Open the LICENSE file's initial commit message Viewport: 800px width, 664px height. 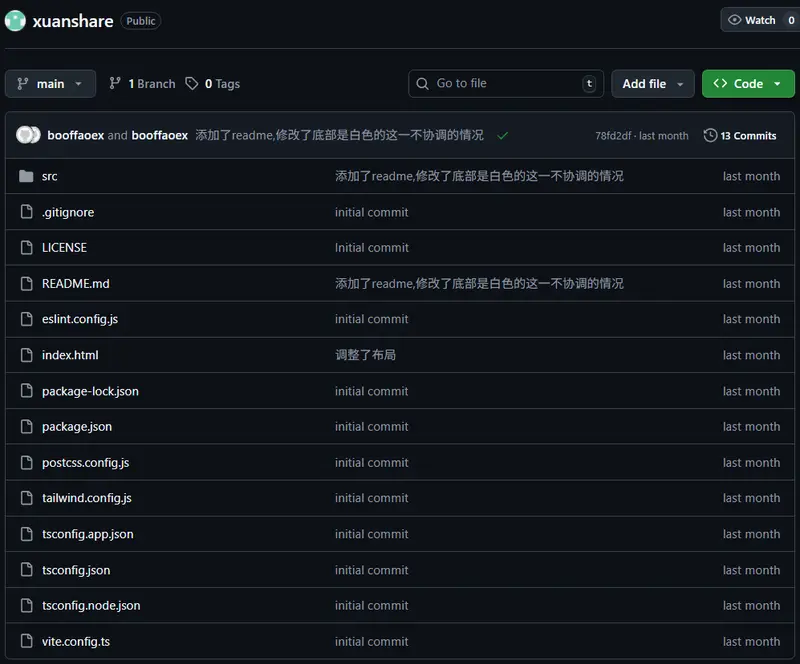coord(371,248)
